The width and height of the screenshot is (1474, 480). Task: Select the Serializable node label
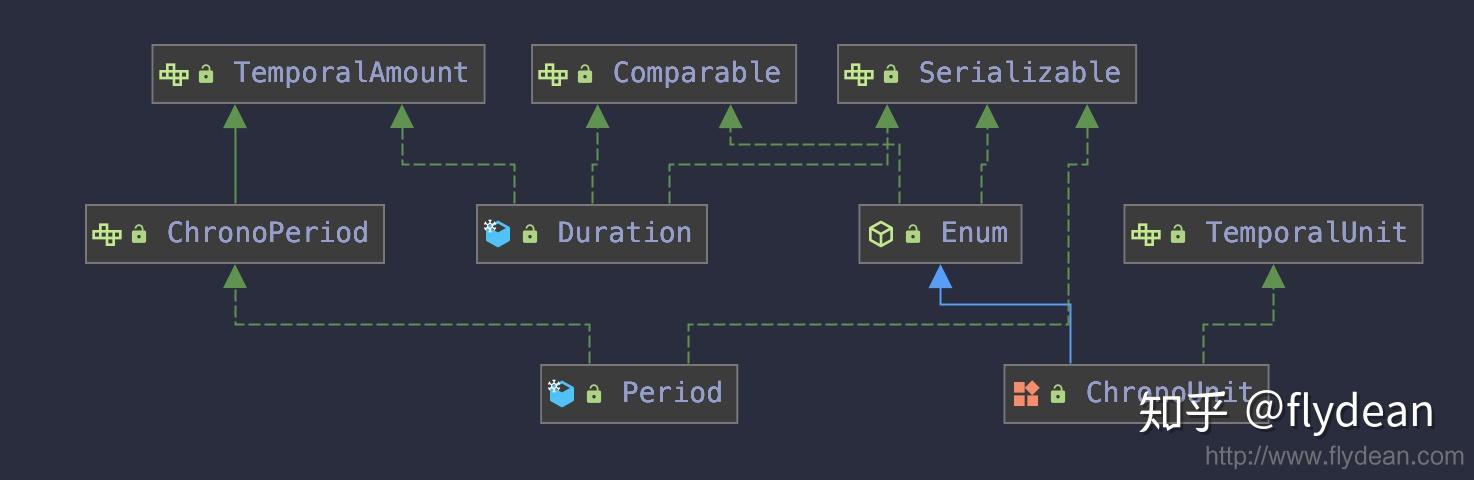pos(1020,73)
